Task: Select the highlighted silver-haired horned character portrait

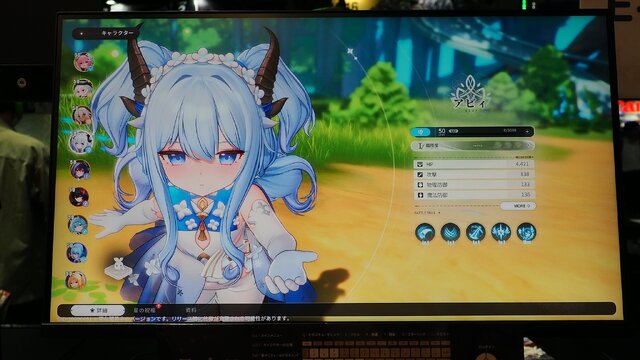Action: tap(81, 142)
